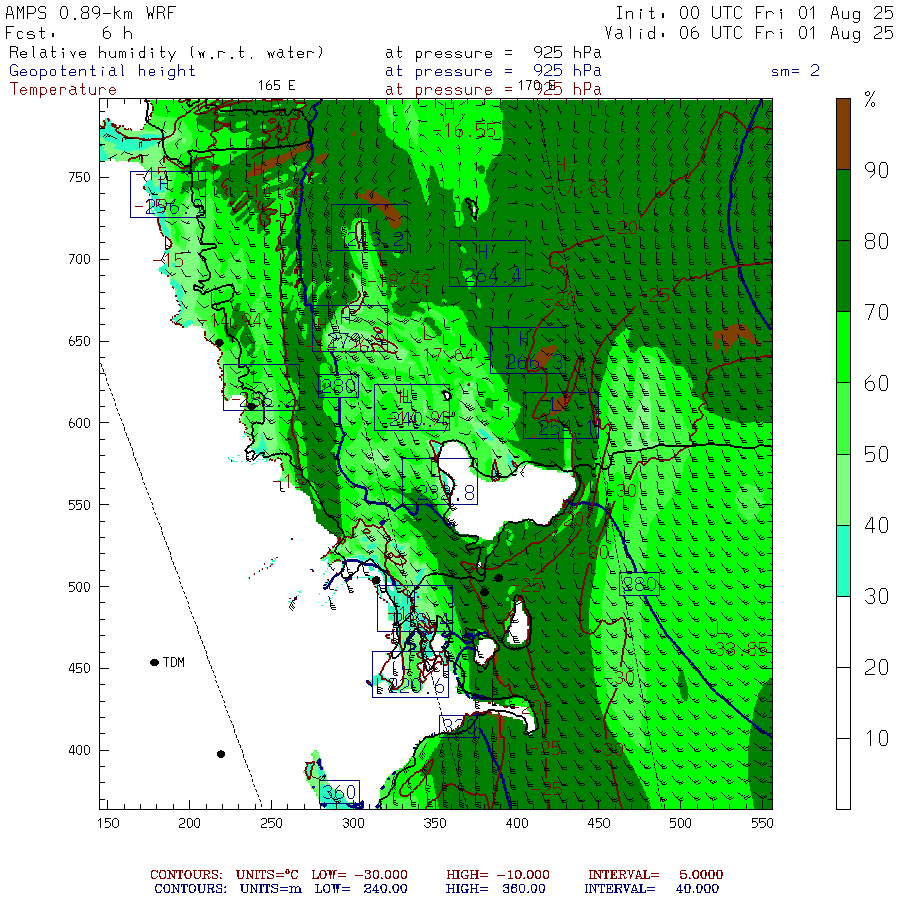The image size is (900, 900).
Task: Click the boxed '266.3' high height label
Action: [x=528, y=351]
